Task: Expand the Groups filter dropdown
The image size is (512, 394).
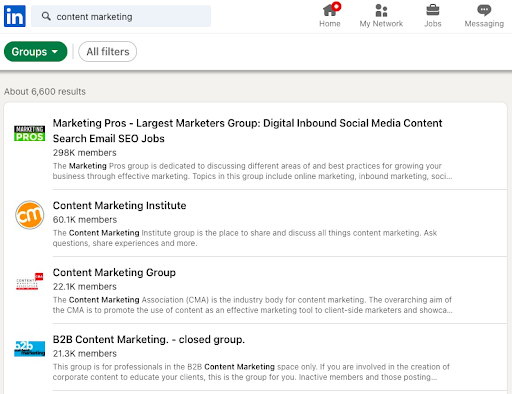Action: tap(35, 52)
